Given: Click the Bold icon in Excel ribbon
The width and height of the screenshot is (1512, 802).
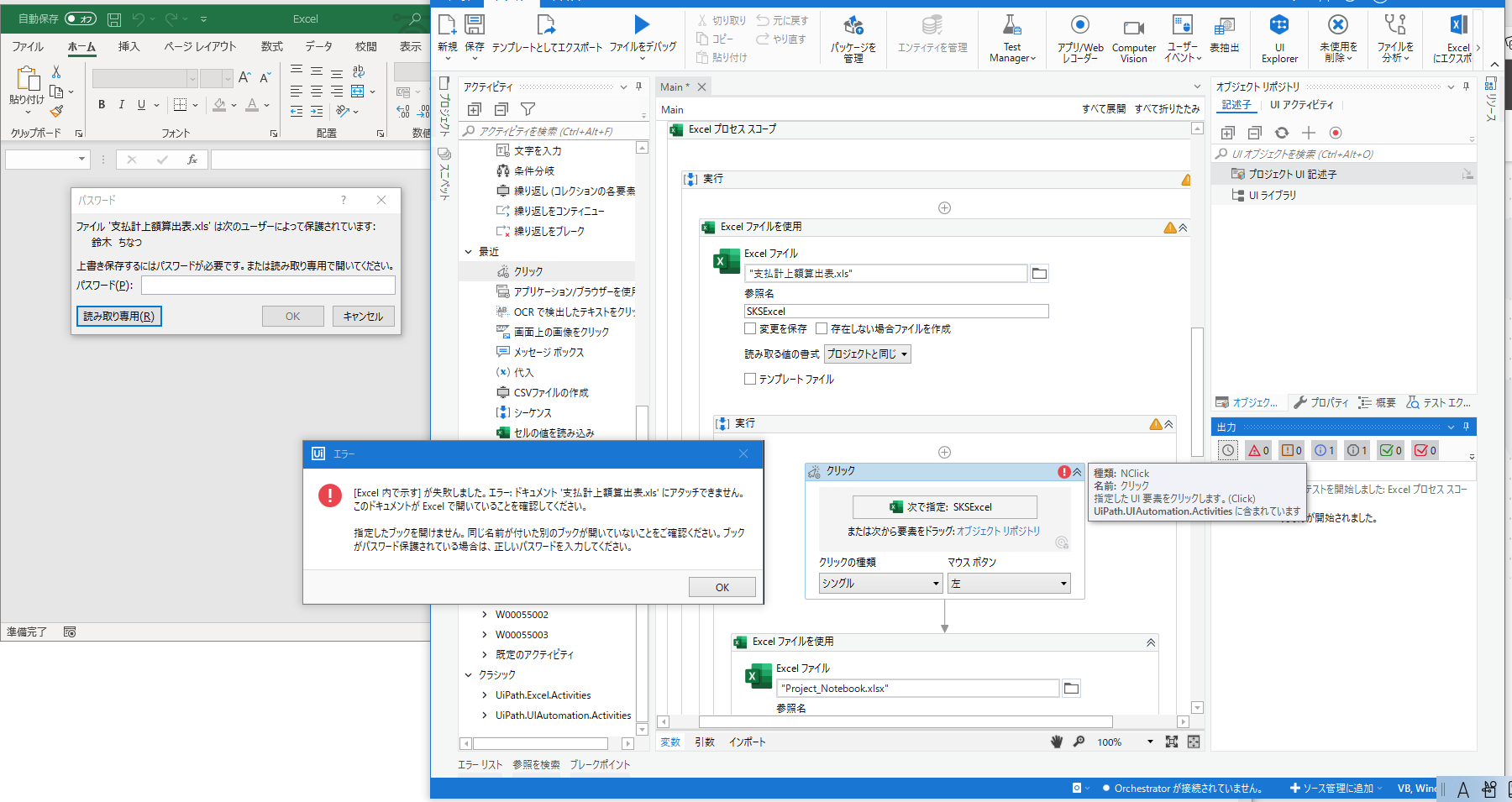Looking at the screenshot, I should [102, 105].
